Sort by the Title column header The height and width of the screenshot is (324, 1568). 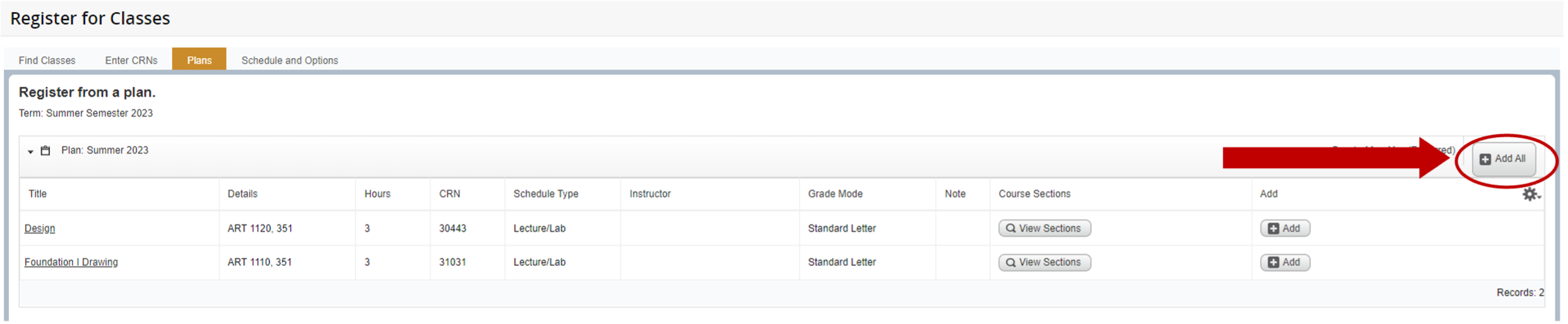click(x=38, y=194)
